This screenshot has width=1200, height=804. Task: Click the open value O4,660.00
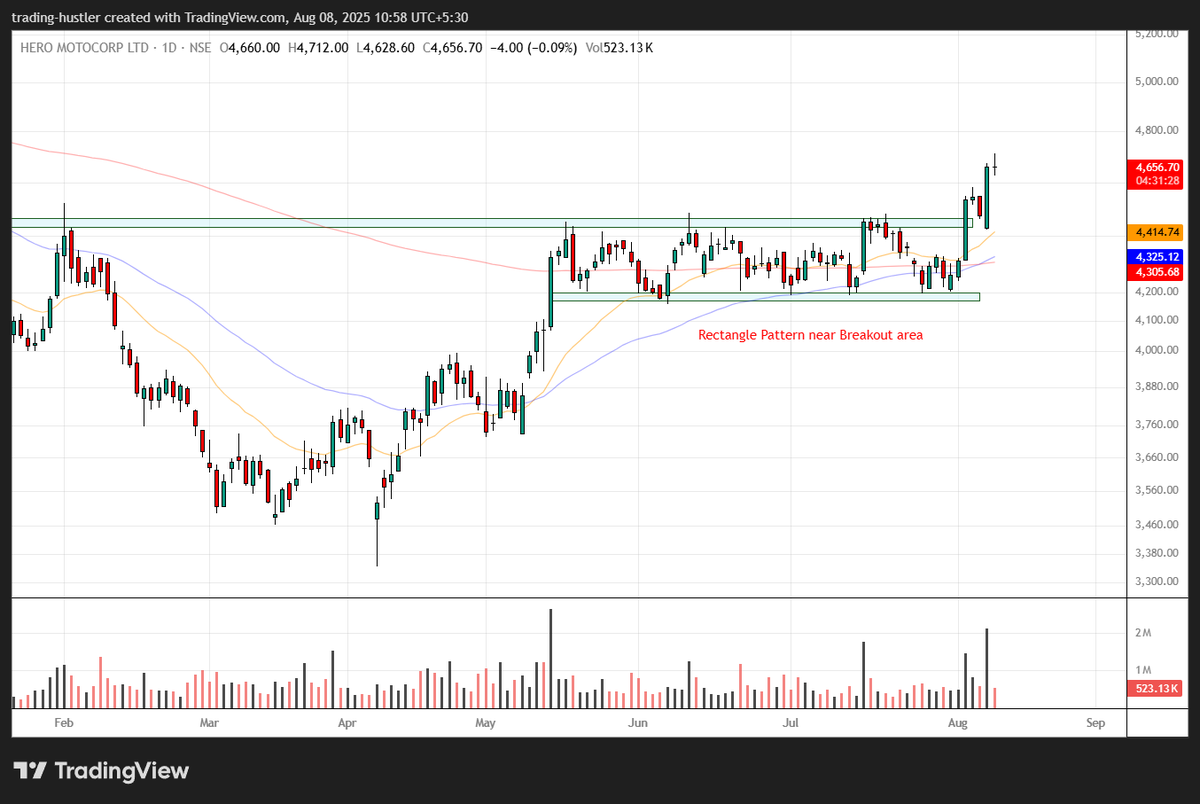tap(250, 47)
